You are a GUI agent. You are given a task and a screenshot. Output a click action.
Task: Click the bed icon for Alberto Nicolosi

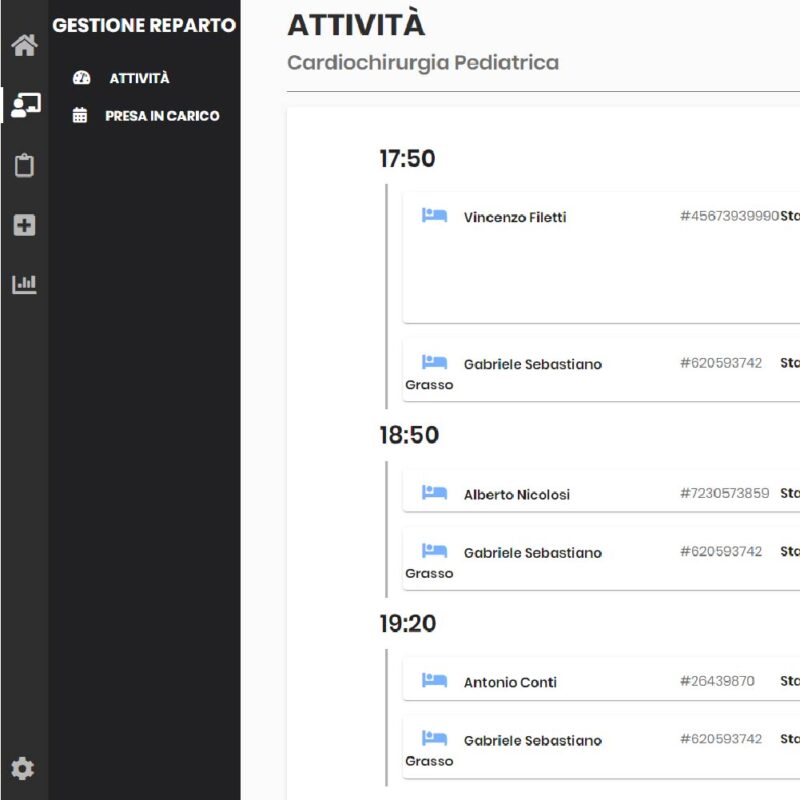pyautogui.click(x=434, y=492)
